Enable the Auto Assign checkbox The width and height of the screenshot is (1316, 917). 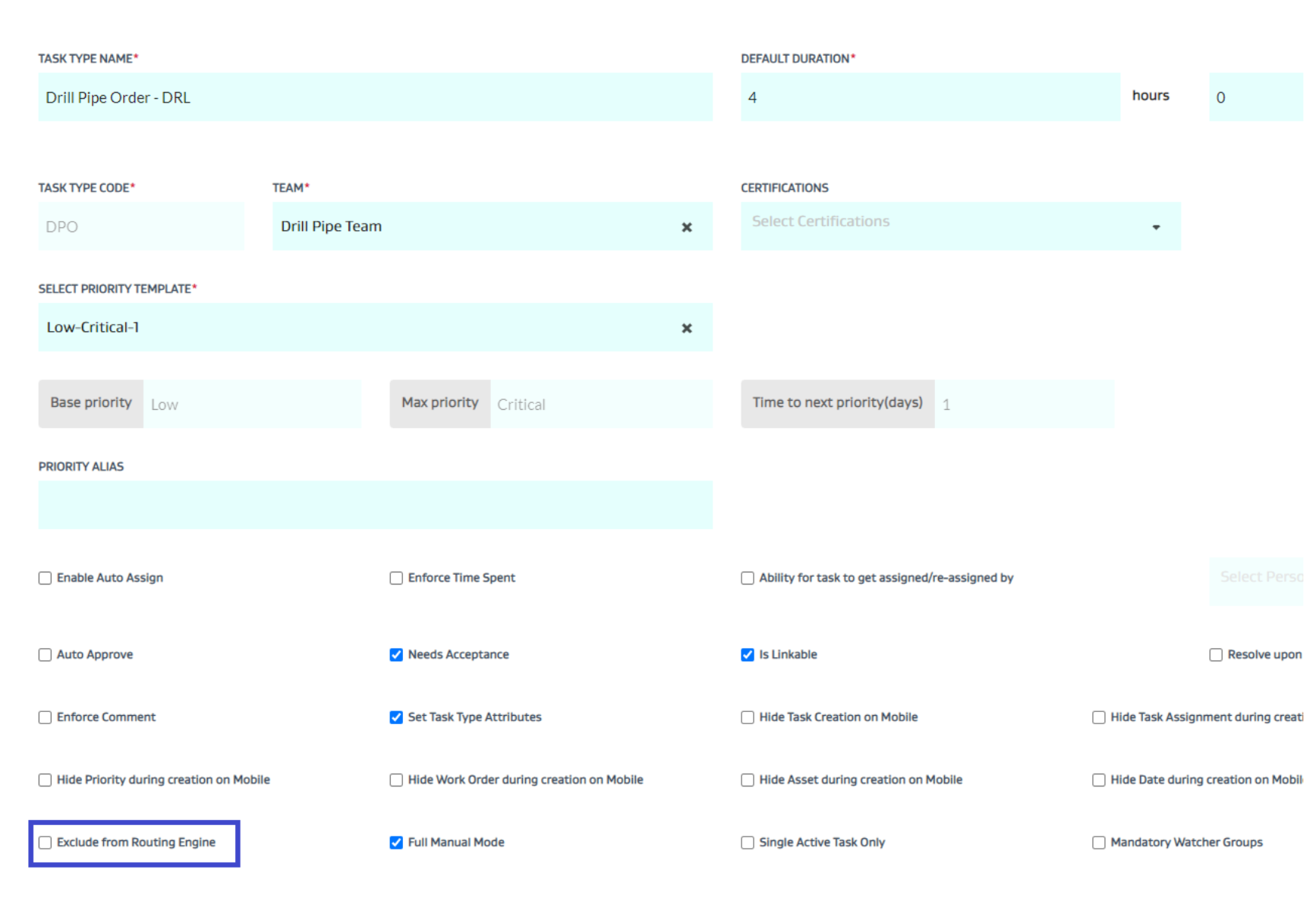(46, 578)
